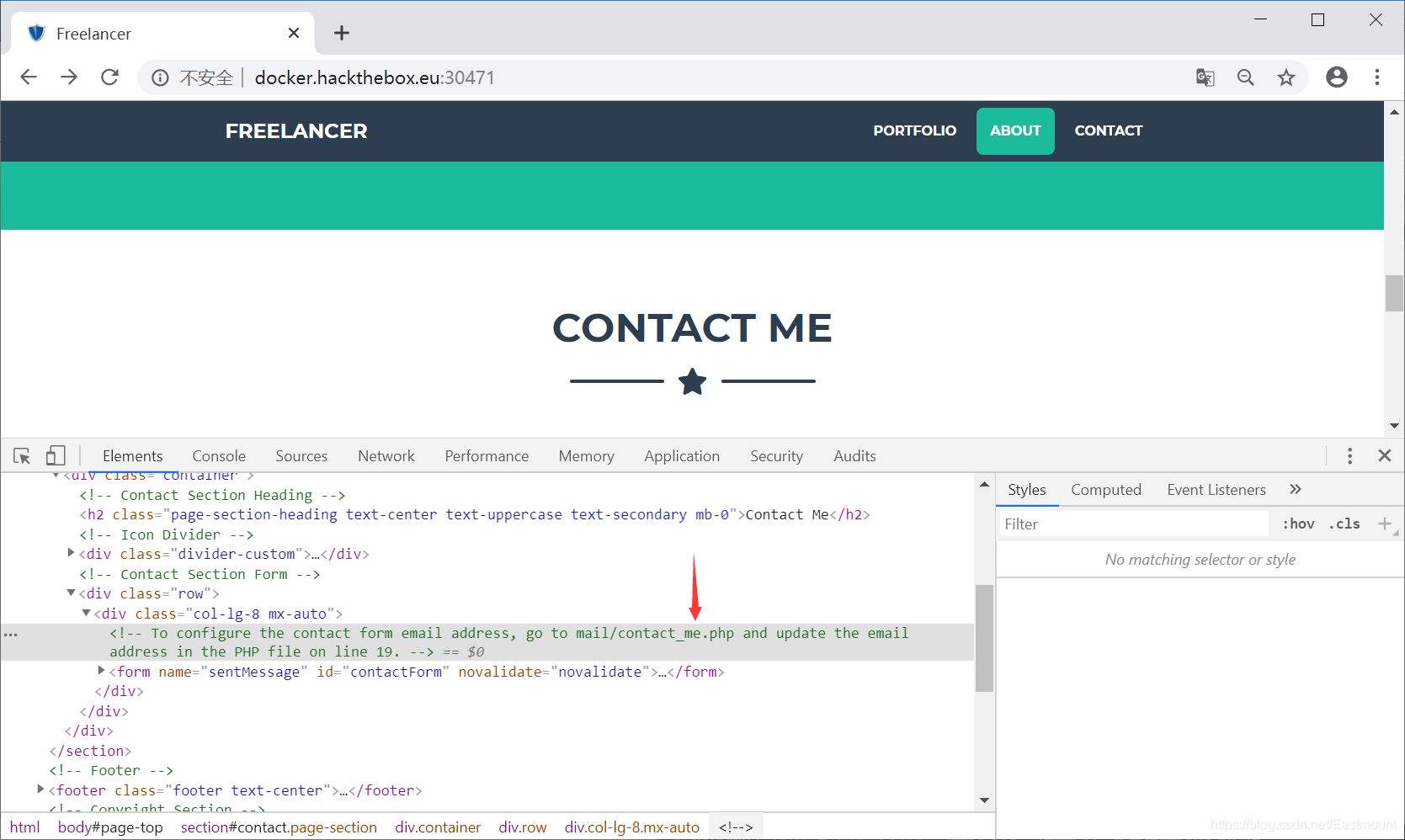Open the Audits tab
The width and height of the screenshot is (1405, 840).
click(x=854, y=456)
